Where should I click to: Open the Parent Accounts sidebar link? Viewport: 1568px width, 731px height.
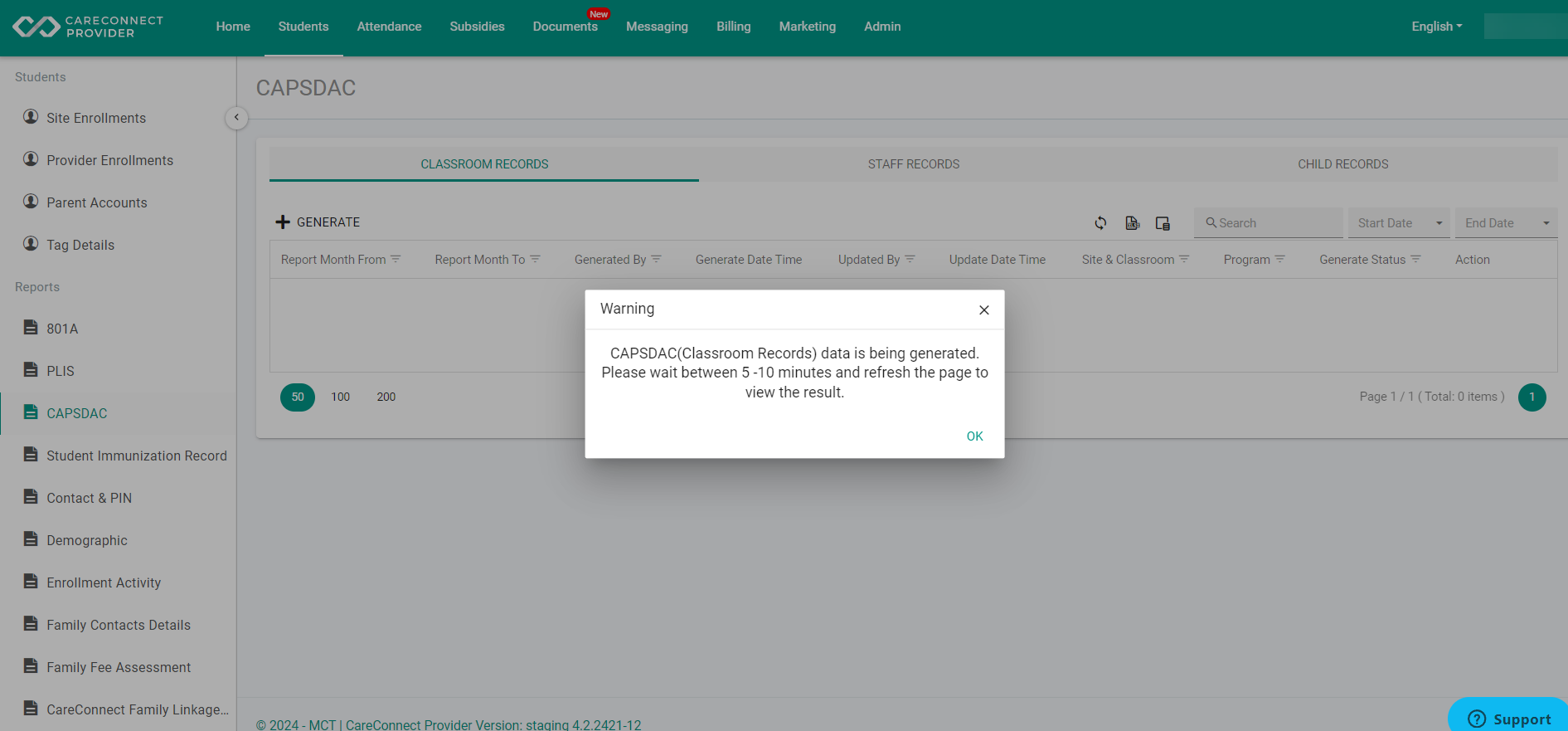97,202
